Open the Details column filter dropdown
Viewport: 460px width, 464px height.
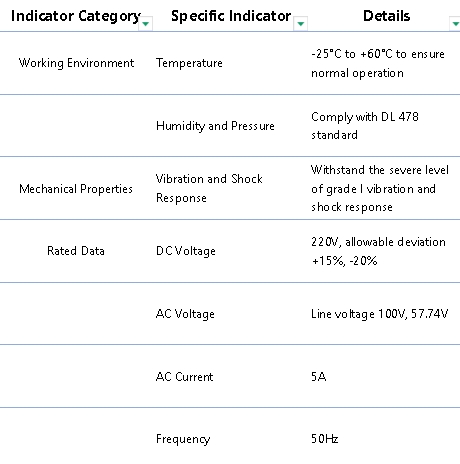pos(455,24)
